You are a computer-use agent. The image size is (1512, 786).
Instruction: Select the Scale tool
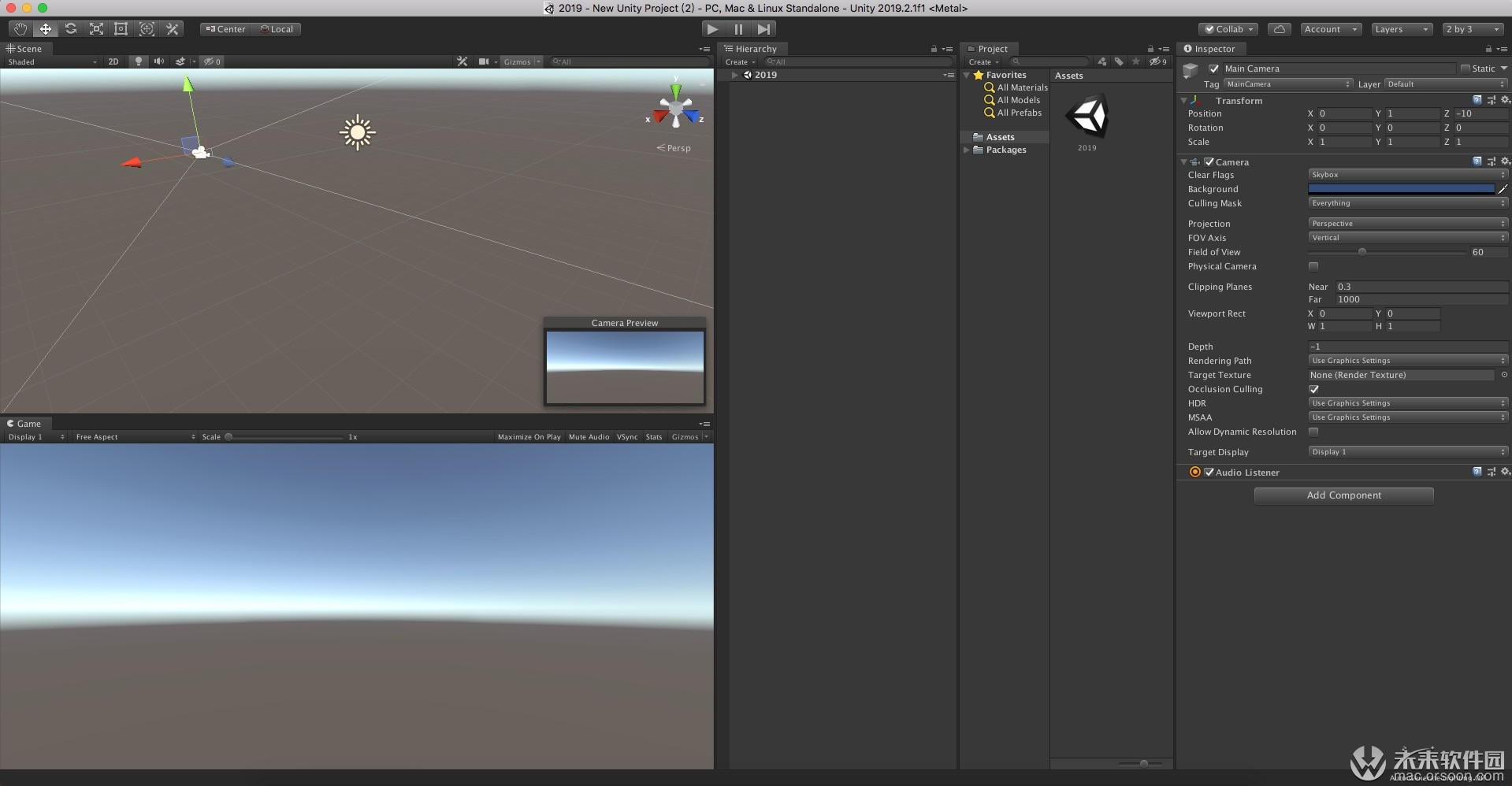click(96, 29)
